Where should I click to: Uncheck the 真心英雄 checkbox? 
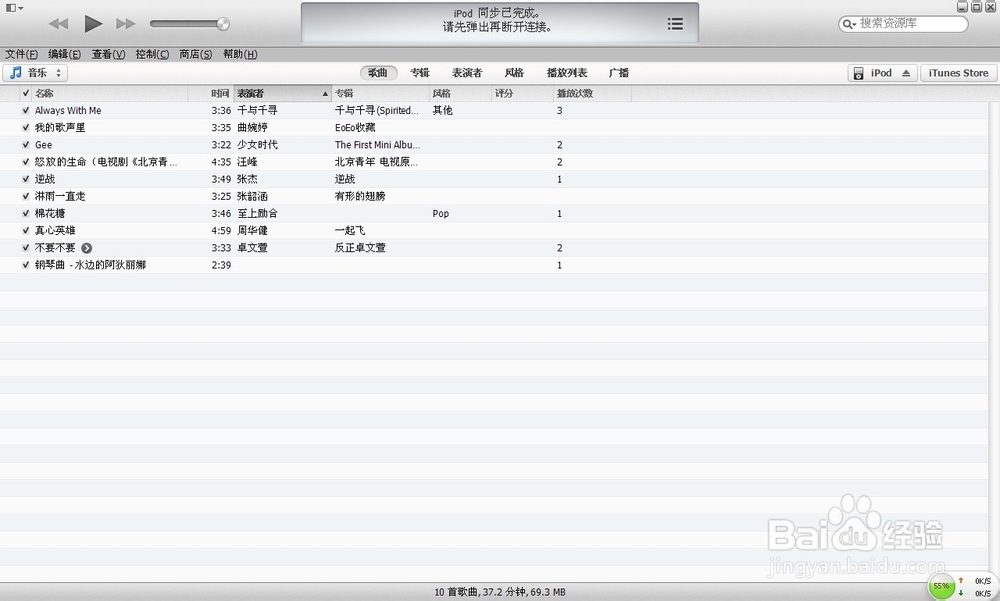[x=26, y=230]
